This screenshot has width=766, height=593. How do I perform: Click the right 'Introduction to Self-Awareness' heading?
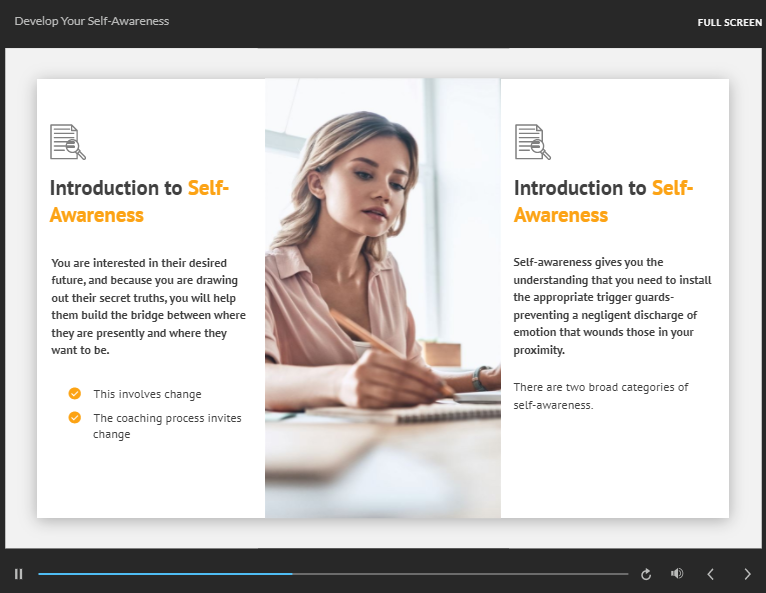(604, 201)
